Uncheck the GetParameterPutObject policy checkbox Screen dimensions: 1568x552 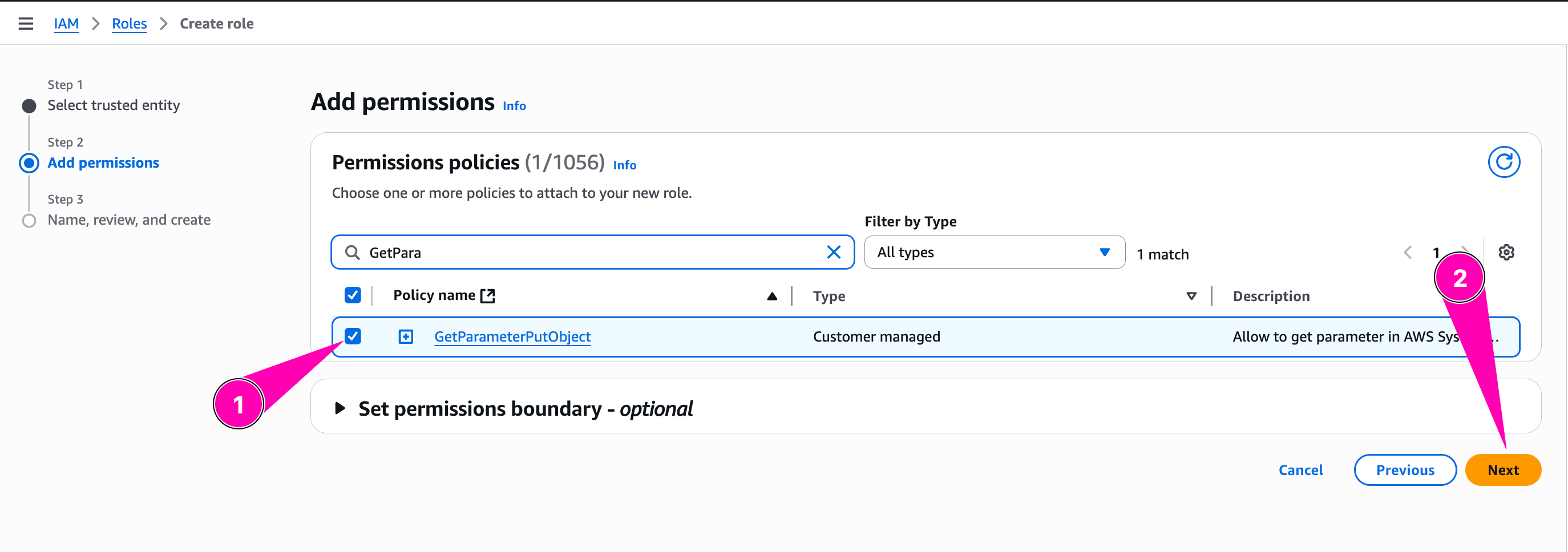pyautogui.click(x=353, y=336)
